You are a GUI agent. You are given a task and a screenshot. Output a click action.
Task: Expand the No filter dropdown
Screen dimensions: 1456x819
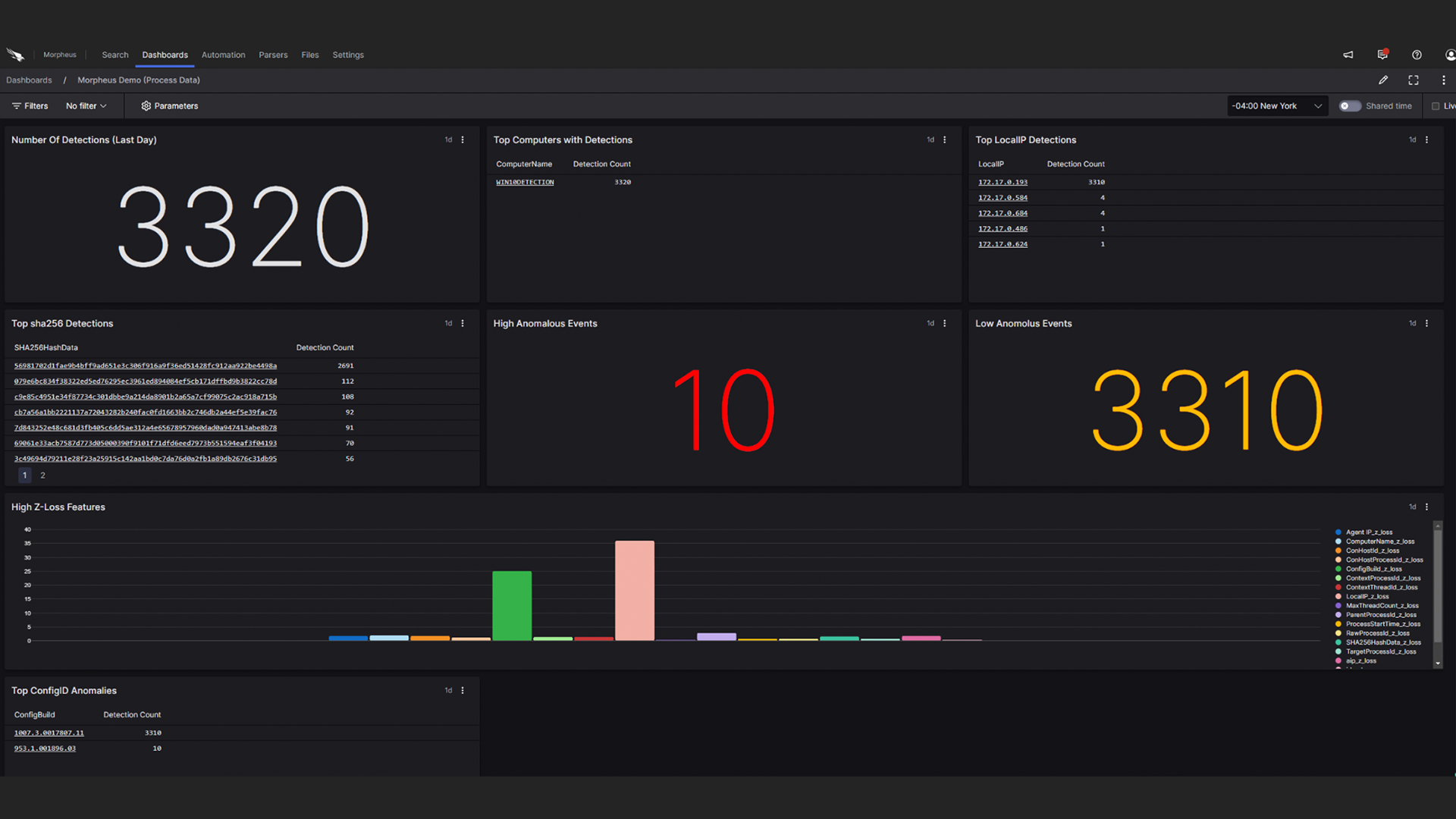(x=86, y=106)
